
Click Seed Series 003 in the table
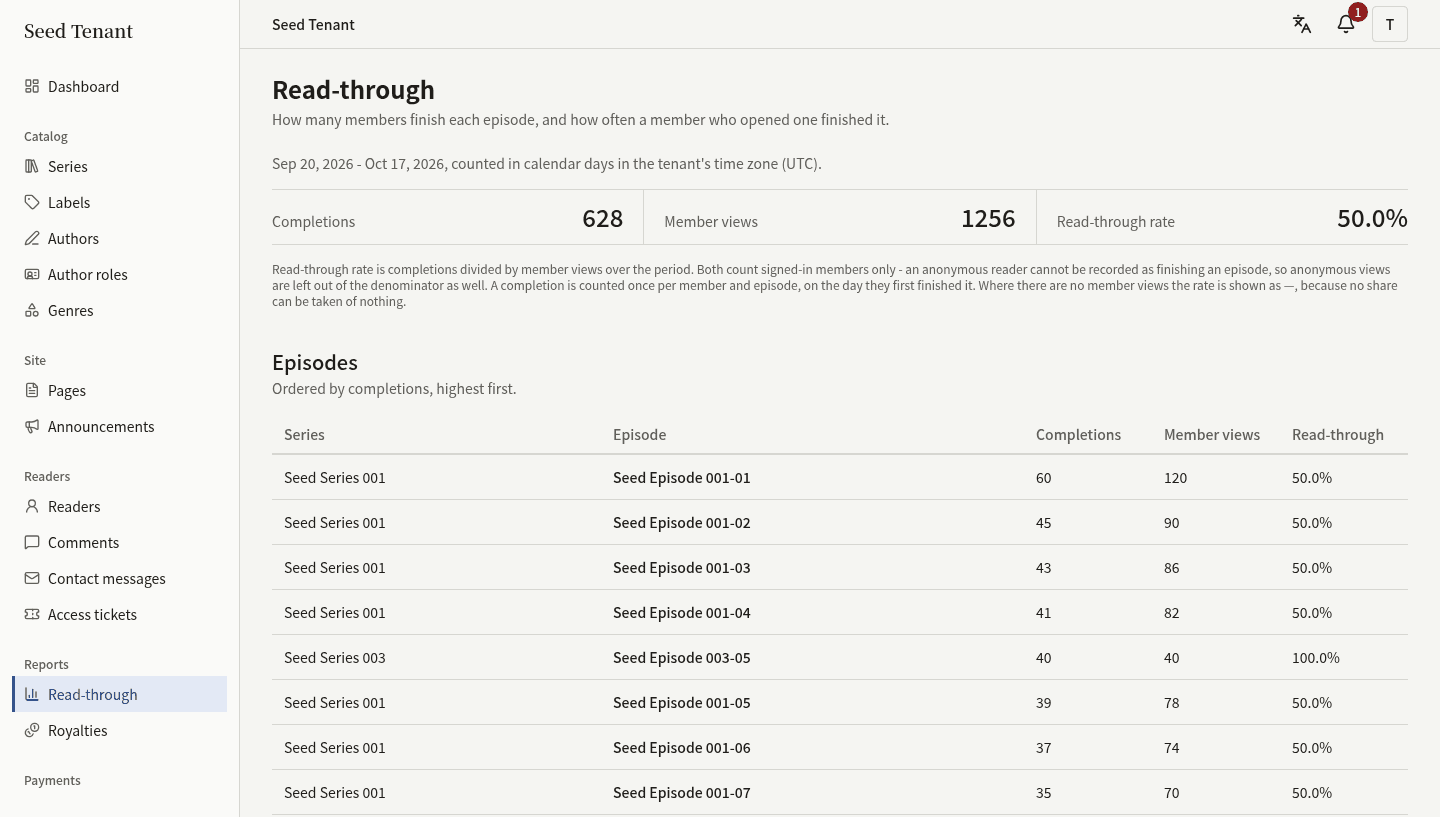334,657
